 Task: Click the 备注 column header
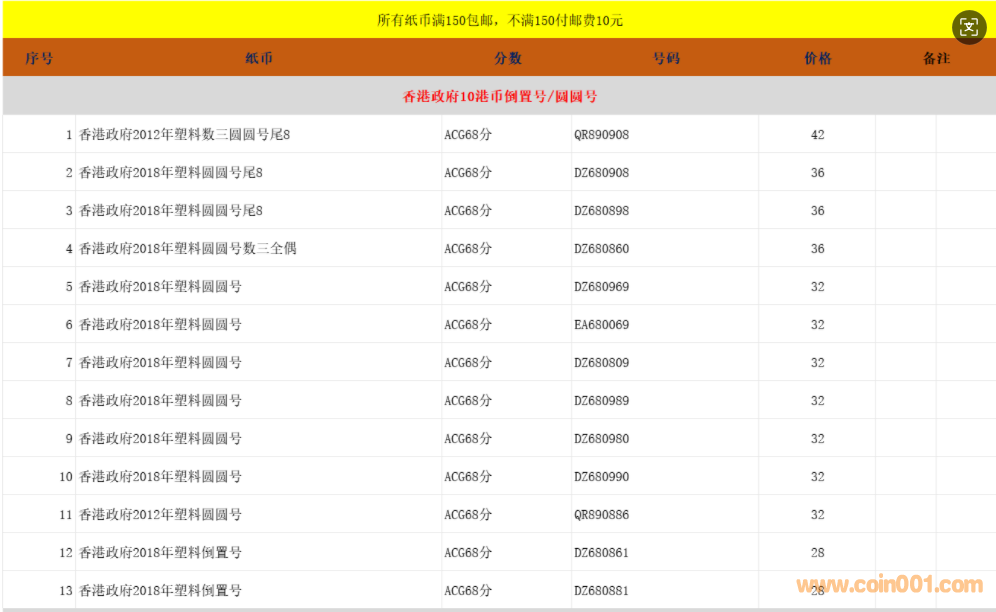(935, 59)
